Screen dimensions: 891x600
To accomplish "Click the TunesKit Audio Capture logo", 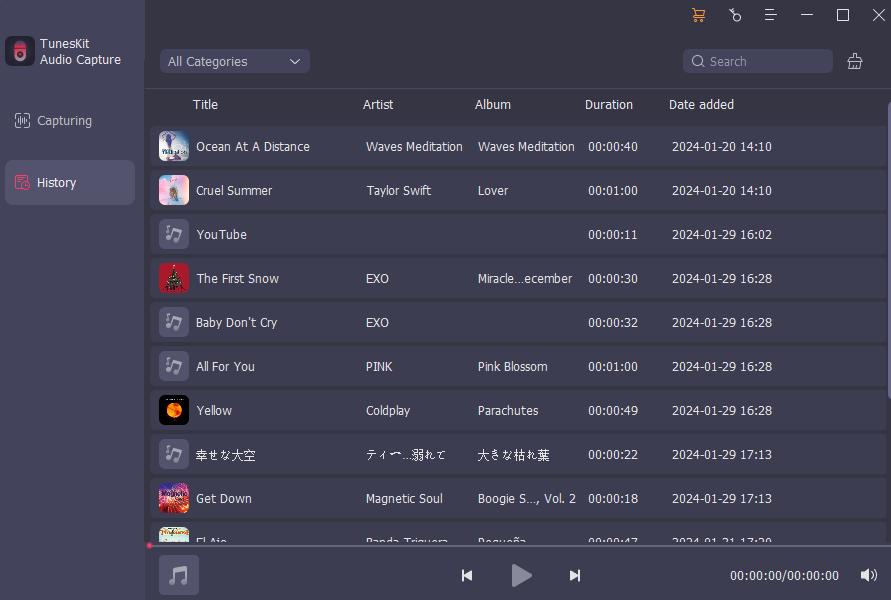I will (20, 52).
